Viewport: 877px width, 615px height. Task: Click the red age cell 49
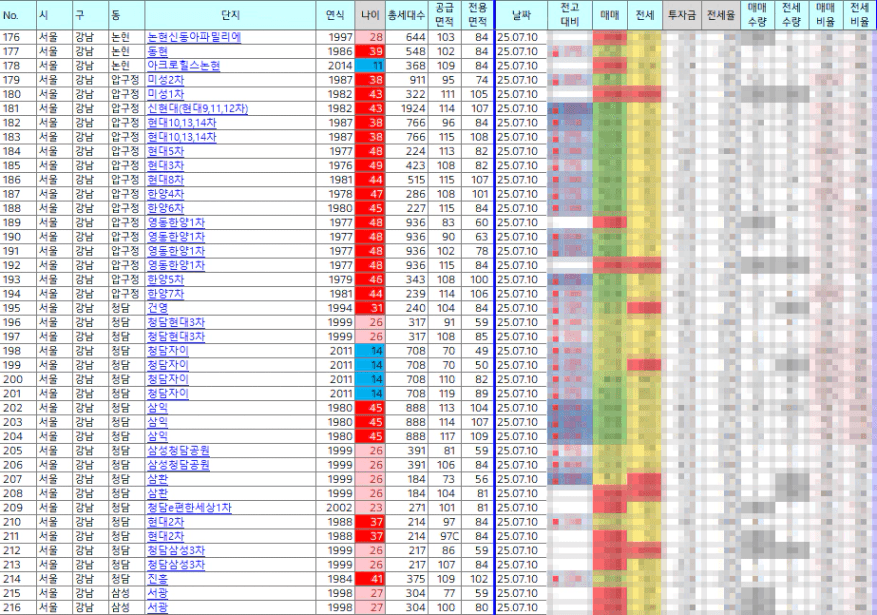tap(370, 165)
